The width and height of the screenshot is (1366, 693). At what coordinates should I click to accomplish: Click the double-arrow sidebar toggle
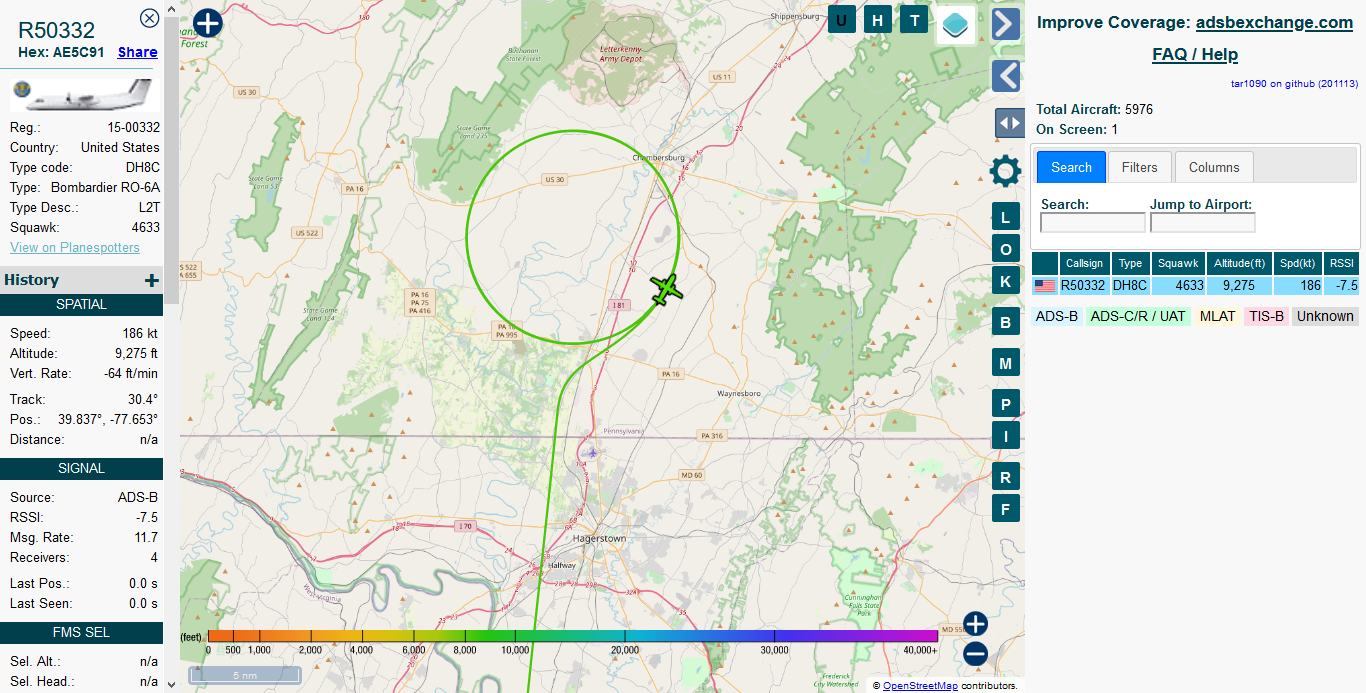[1009, 123]
